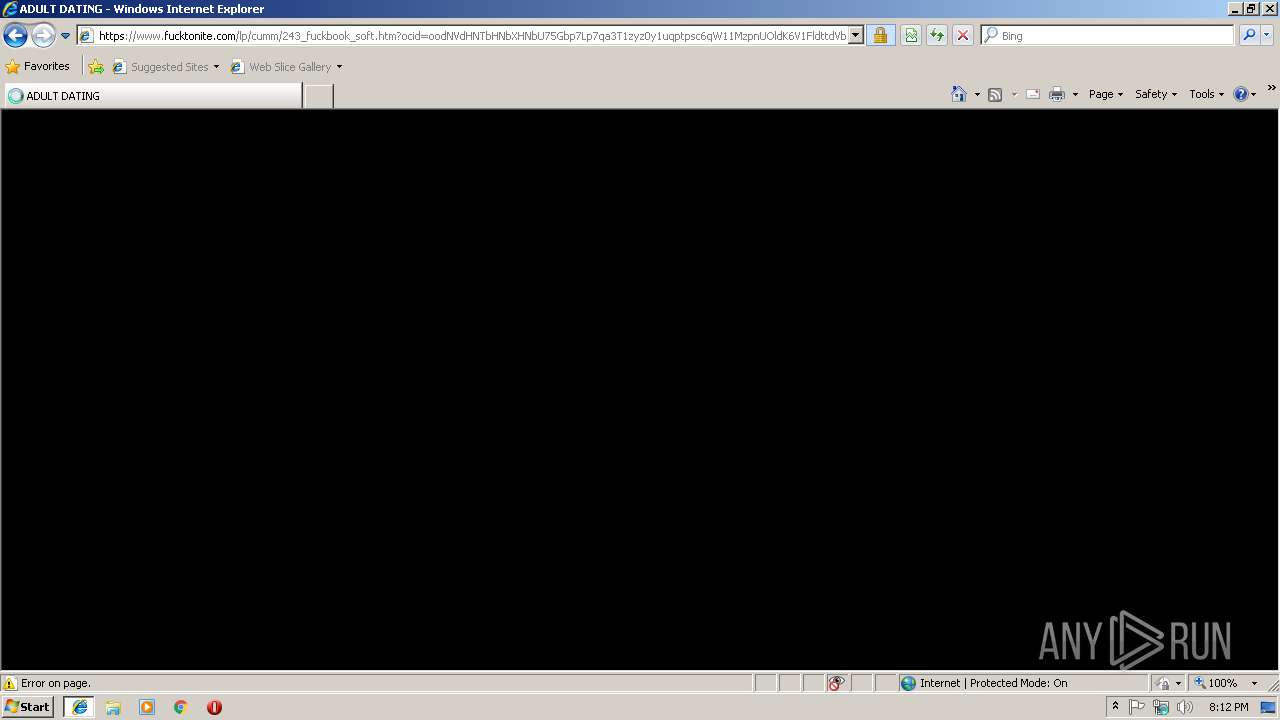Image resolution: width=1280 pixels, height=720 pixels.
Task: Launch Windows Media Player from taskbar
Action: point(147,707)
